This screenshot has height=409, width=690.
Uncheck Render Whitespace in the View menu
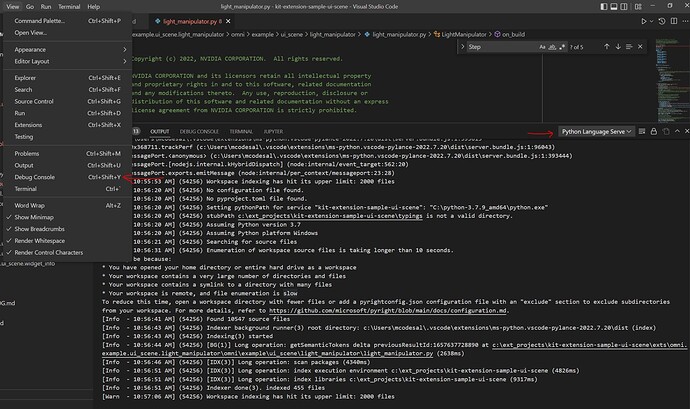point(67,241)
